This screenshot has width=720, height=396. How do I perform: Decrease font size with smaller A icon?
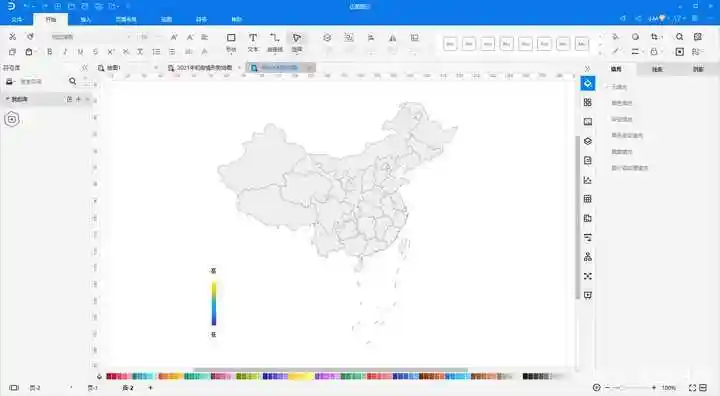190,37
